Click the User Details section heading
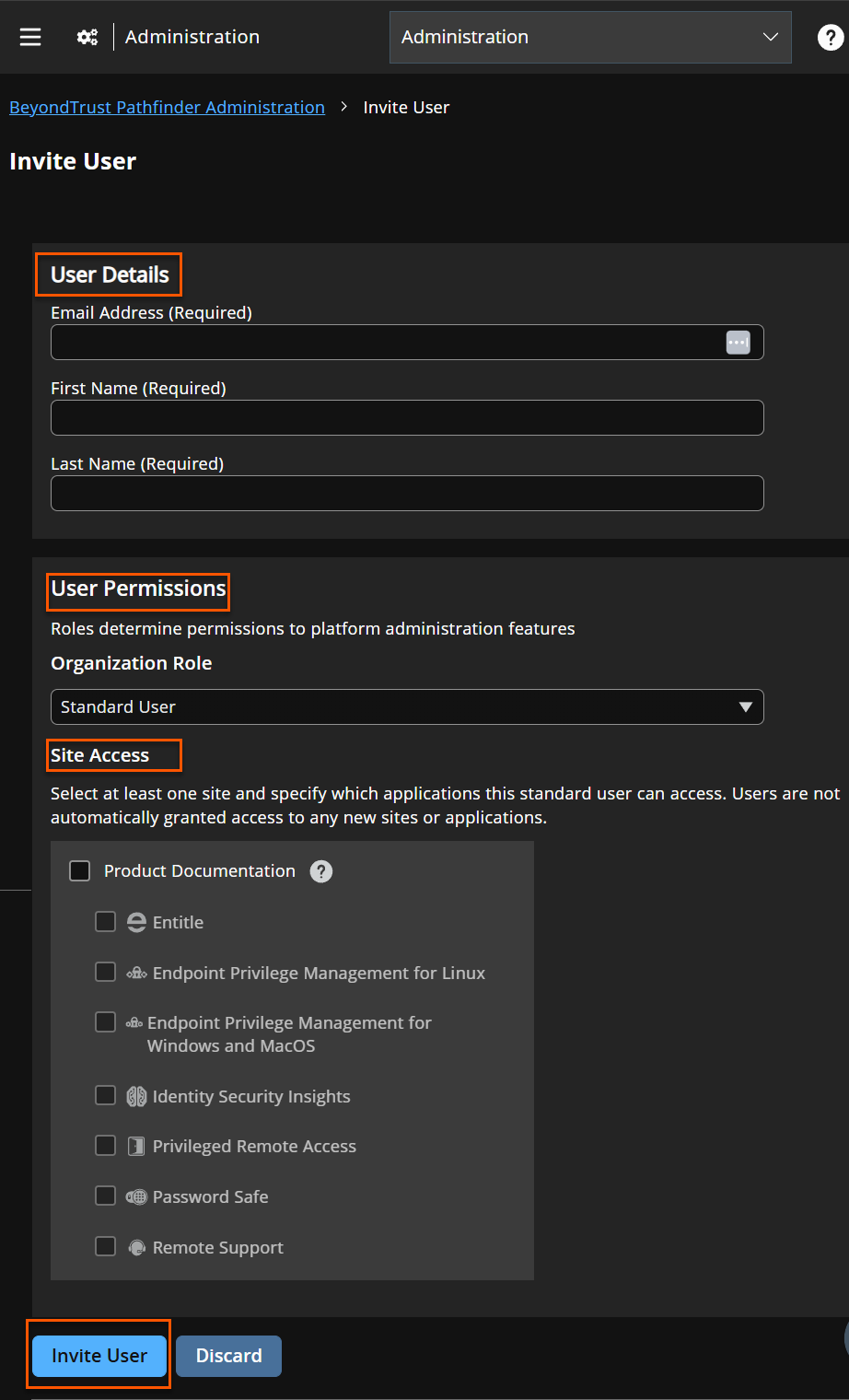Viewport: 849px width, 1400px height. [x=110, y=274]
